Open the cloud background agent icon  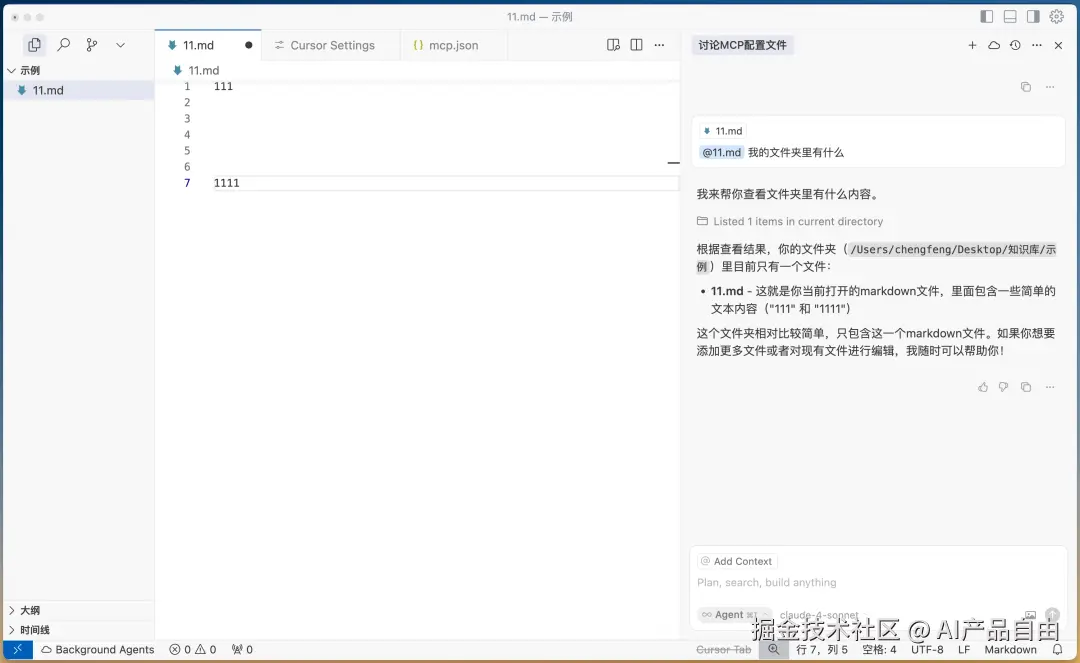pyautogui.click(x=994, y=45)
